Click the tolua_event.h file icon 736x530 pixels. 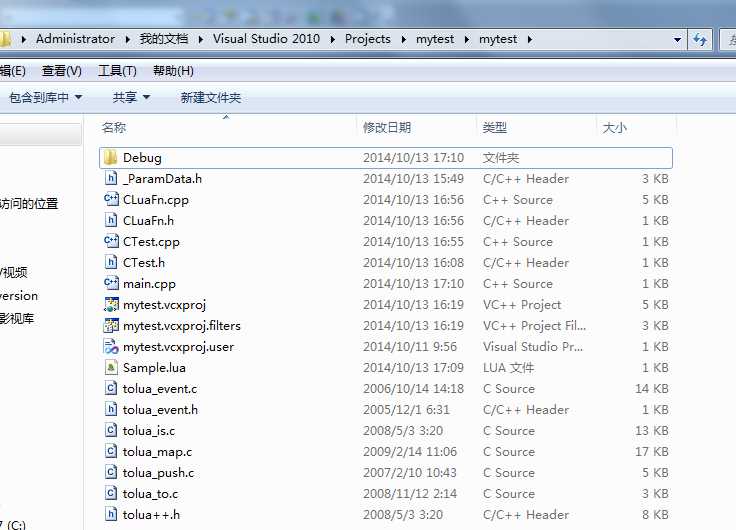111,409
